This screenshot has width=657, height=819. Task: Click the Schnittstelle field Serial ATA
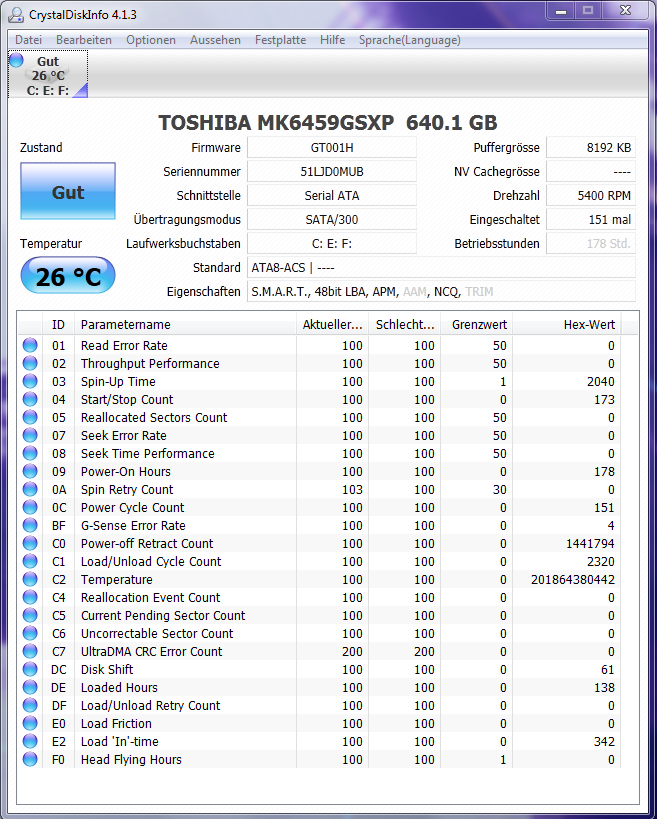[332, 195]
